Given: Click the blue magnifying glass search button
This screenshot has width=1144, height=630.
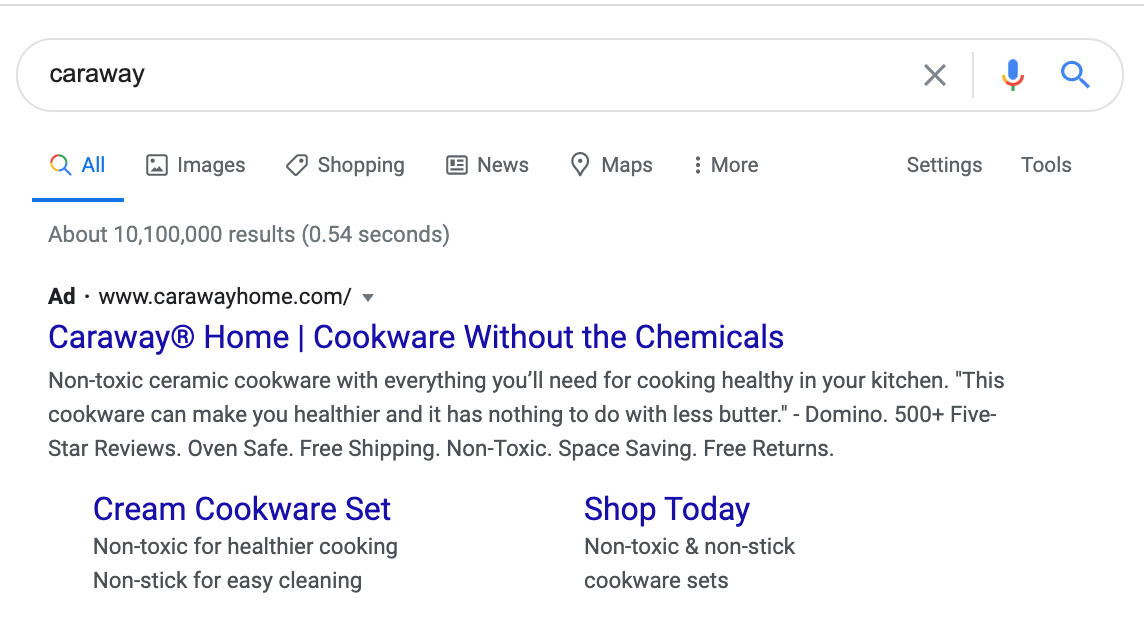Looking at the screenshot, I should pos(1075,74).
